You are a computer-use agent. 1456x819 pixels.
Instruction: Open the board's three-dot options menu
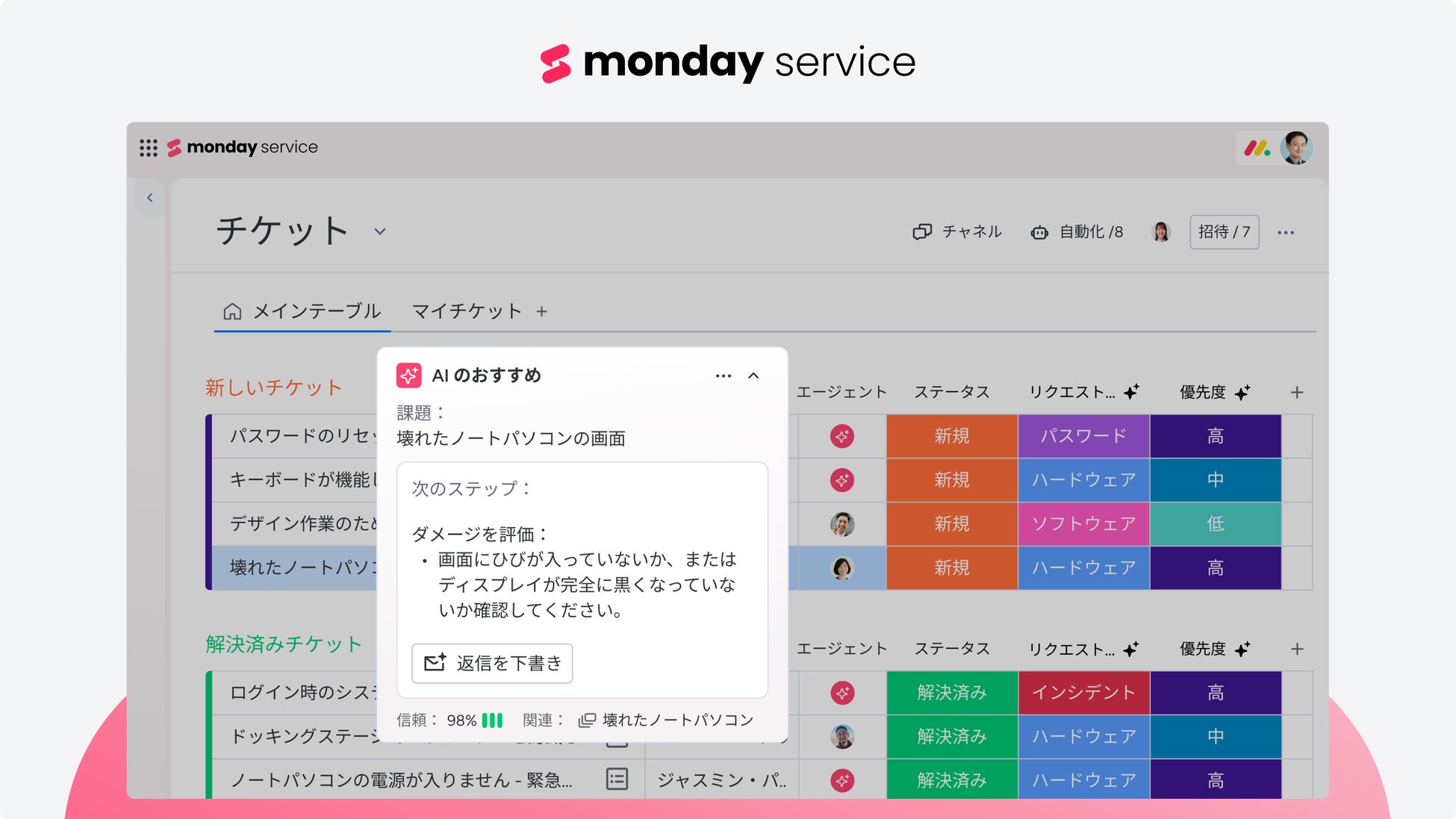1286,232
